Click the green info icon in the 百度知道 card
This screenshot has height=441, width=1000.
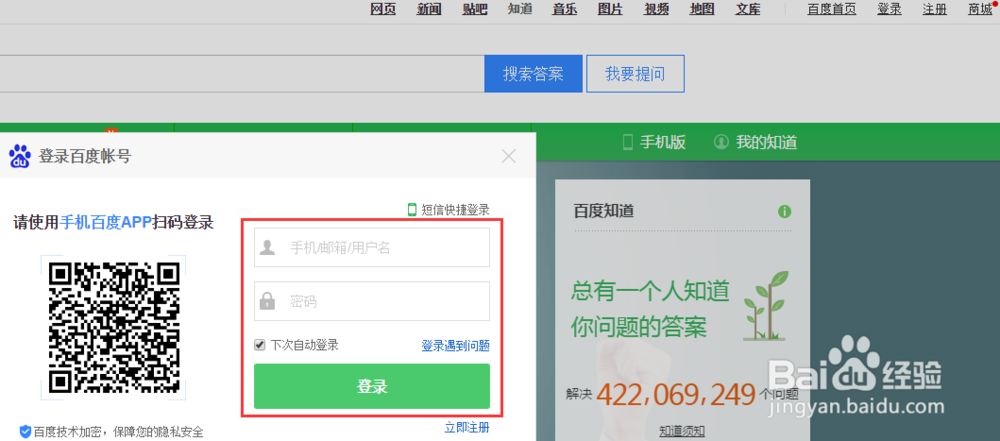pos(784,211)
